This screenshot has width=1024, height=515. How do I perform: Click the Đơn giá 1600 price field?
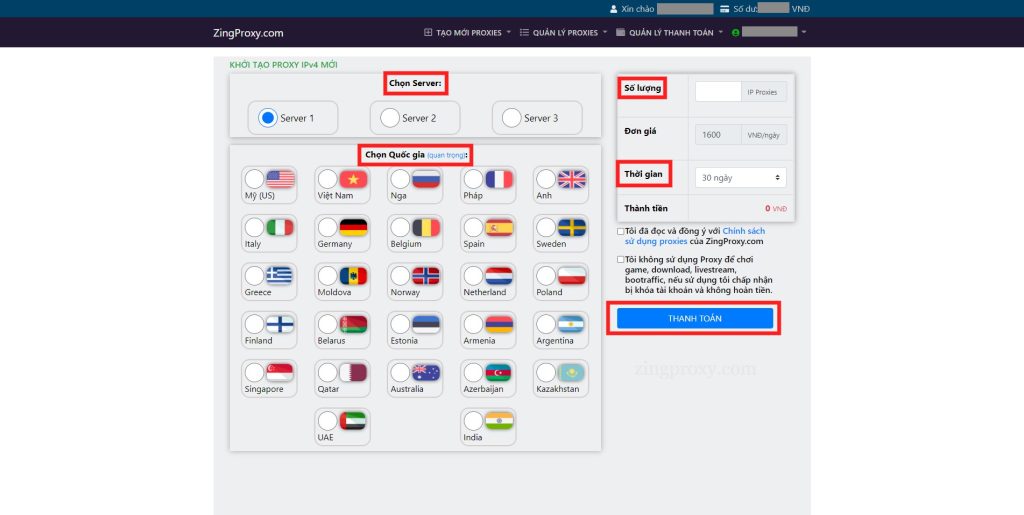pos(718,135)
